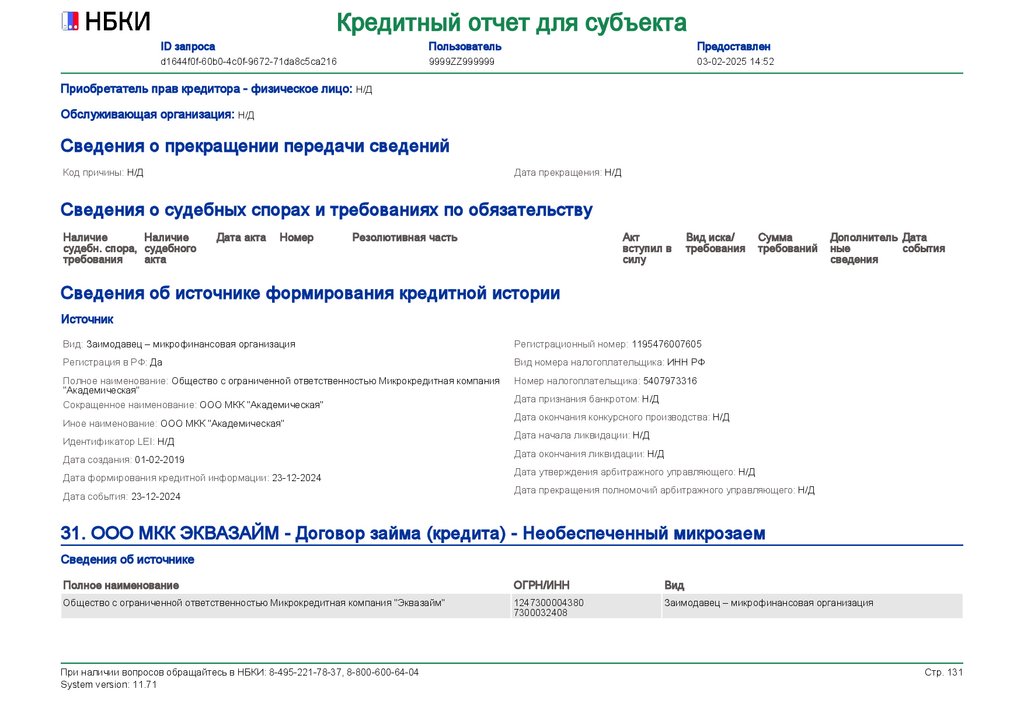This screenshot has height=724, width=1024.
Task: Click the 'Предоставлен' label
Action: [733, 46]
